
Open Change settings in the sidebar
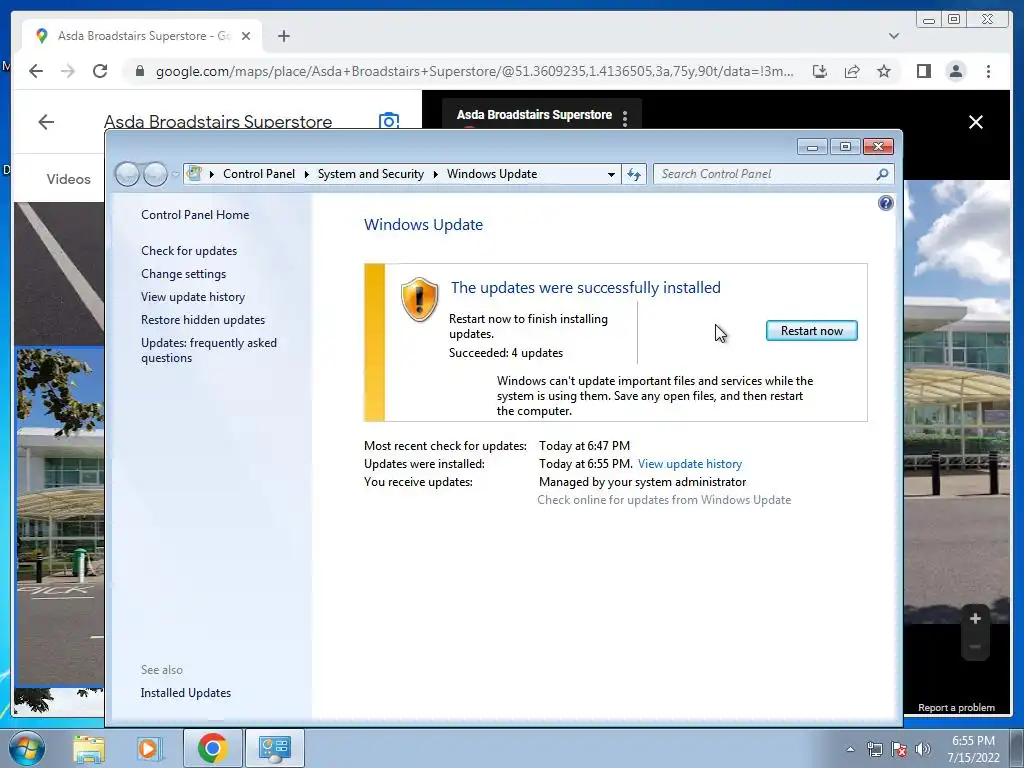coord(184,274)
